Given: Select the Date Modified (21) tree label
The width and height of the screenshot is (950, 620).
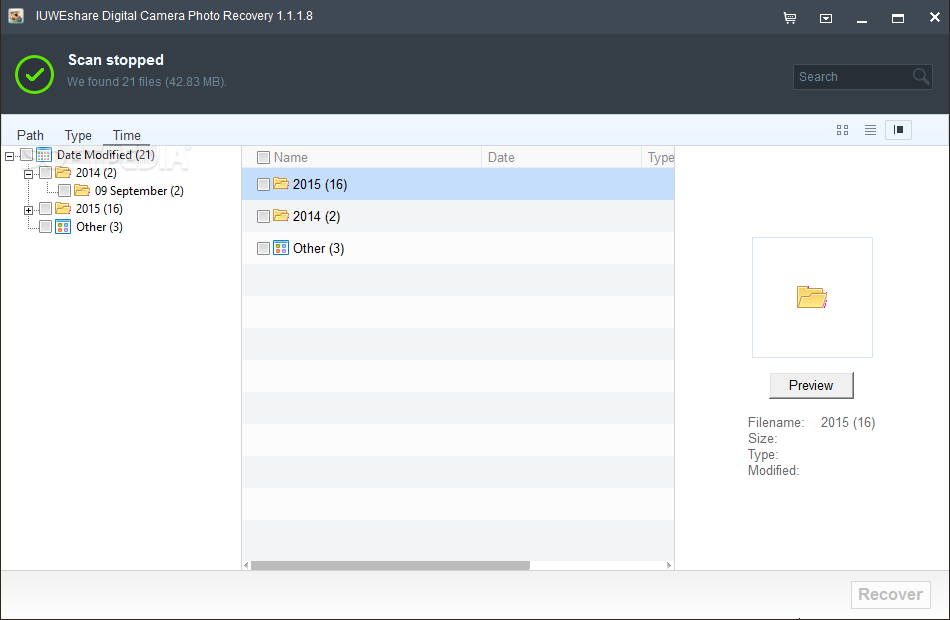Looking at the screenshot, I should tap(106, 155).
